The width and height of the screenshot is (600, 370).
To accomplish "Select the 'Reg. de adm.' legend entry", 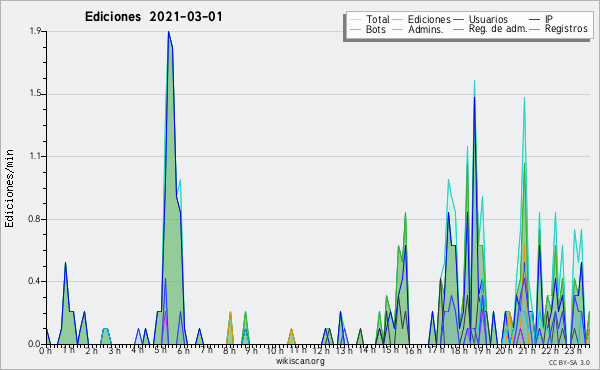I will pyautogui.click(x=498, y=29).
